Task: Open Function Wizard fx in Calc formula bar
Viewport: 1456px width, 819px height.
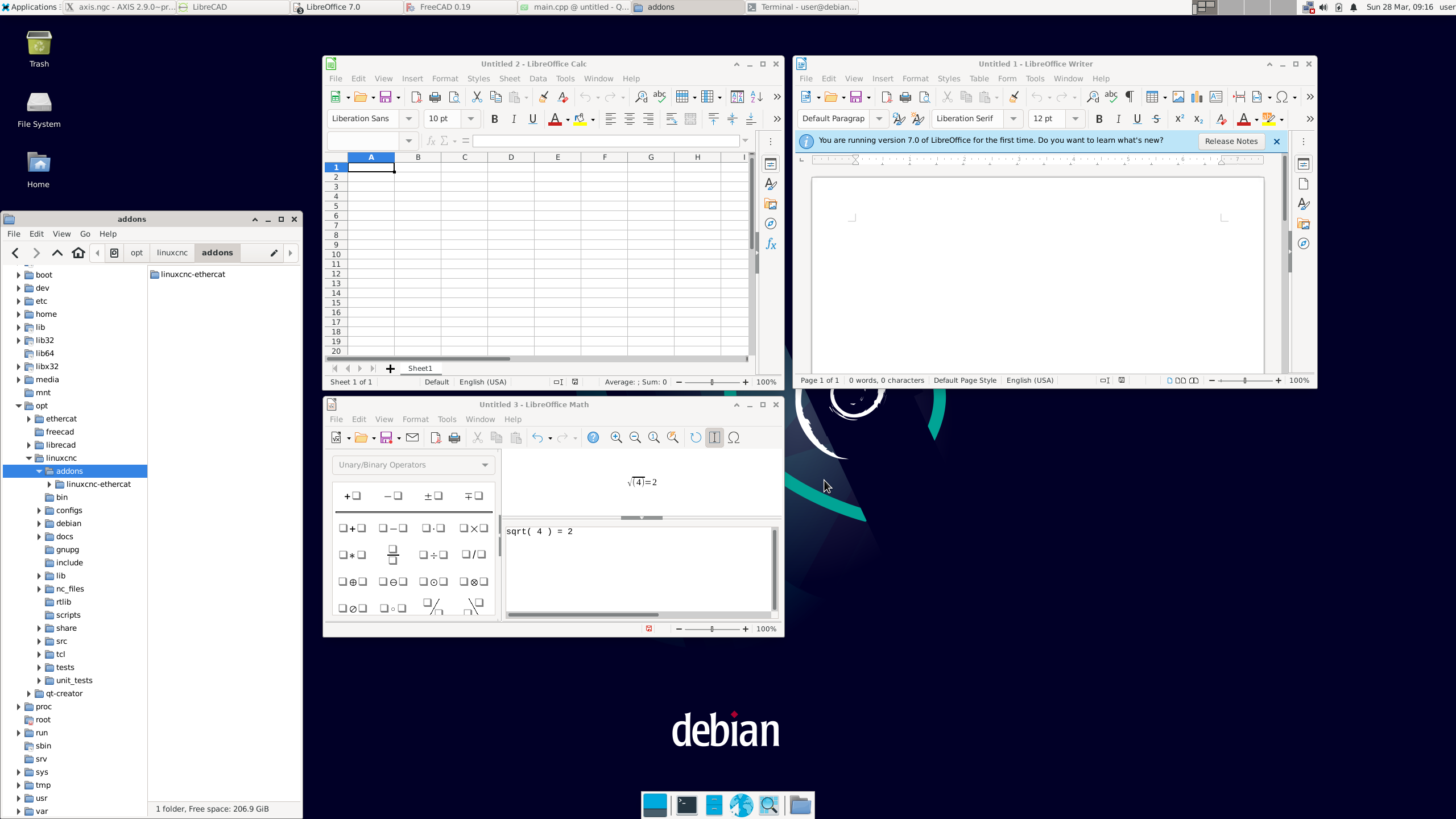Action: [431, 140]
